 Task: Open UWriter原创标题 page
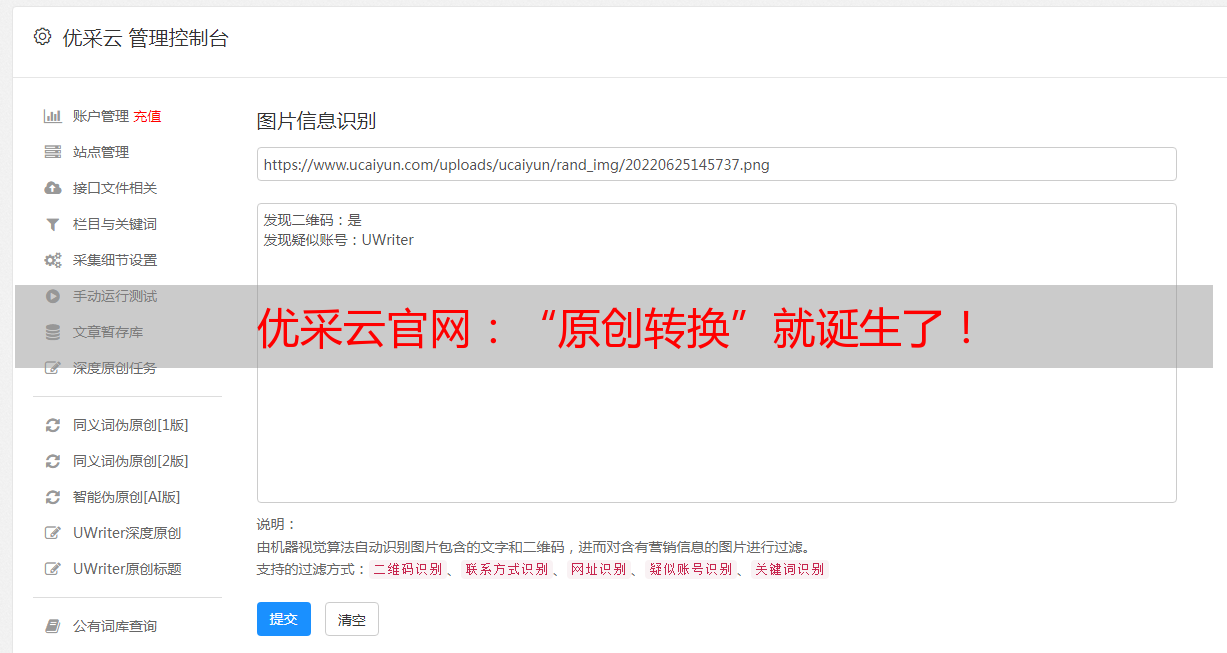pos(127,569)
